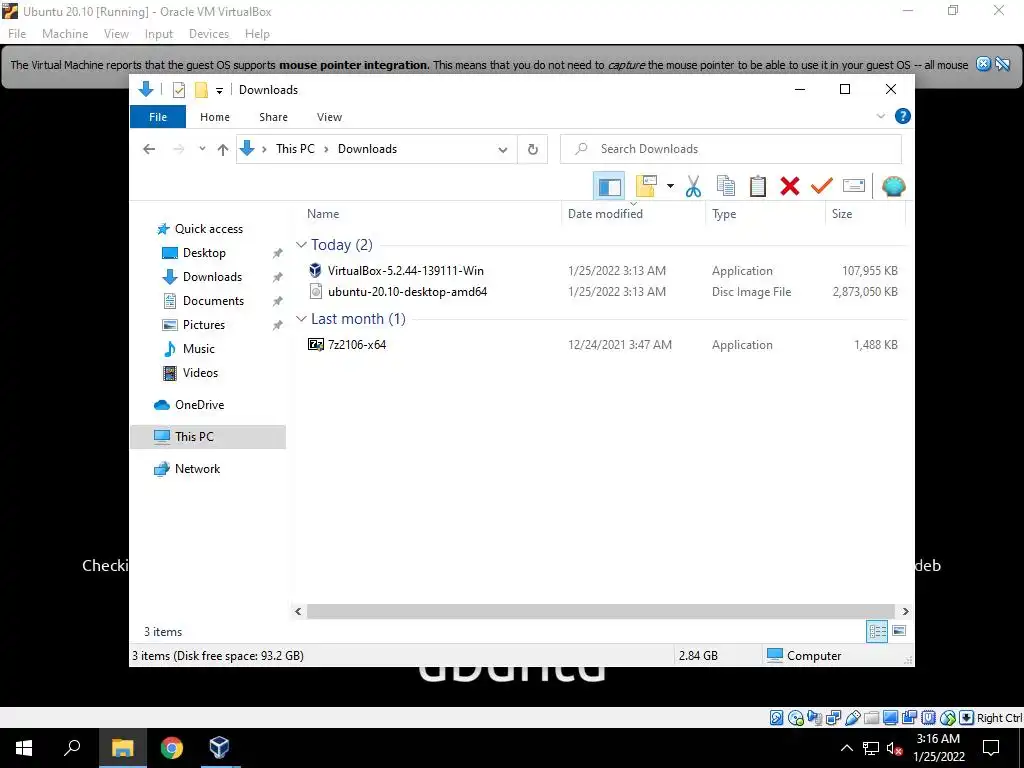This screenshot has height=768, width=1024.
Task: Expand the ribbon with the chevron
Action: pos(880,116)
